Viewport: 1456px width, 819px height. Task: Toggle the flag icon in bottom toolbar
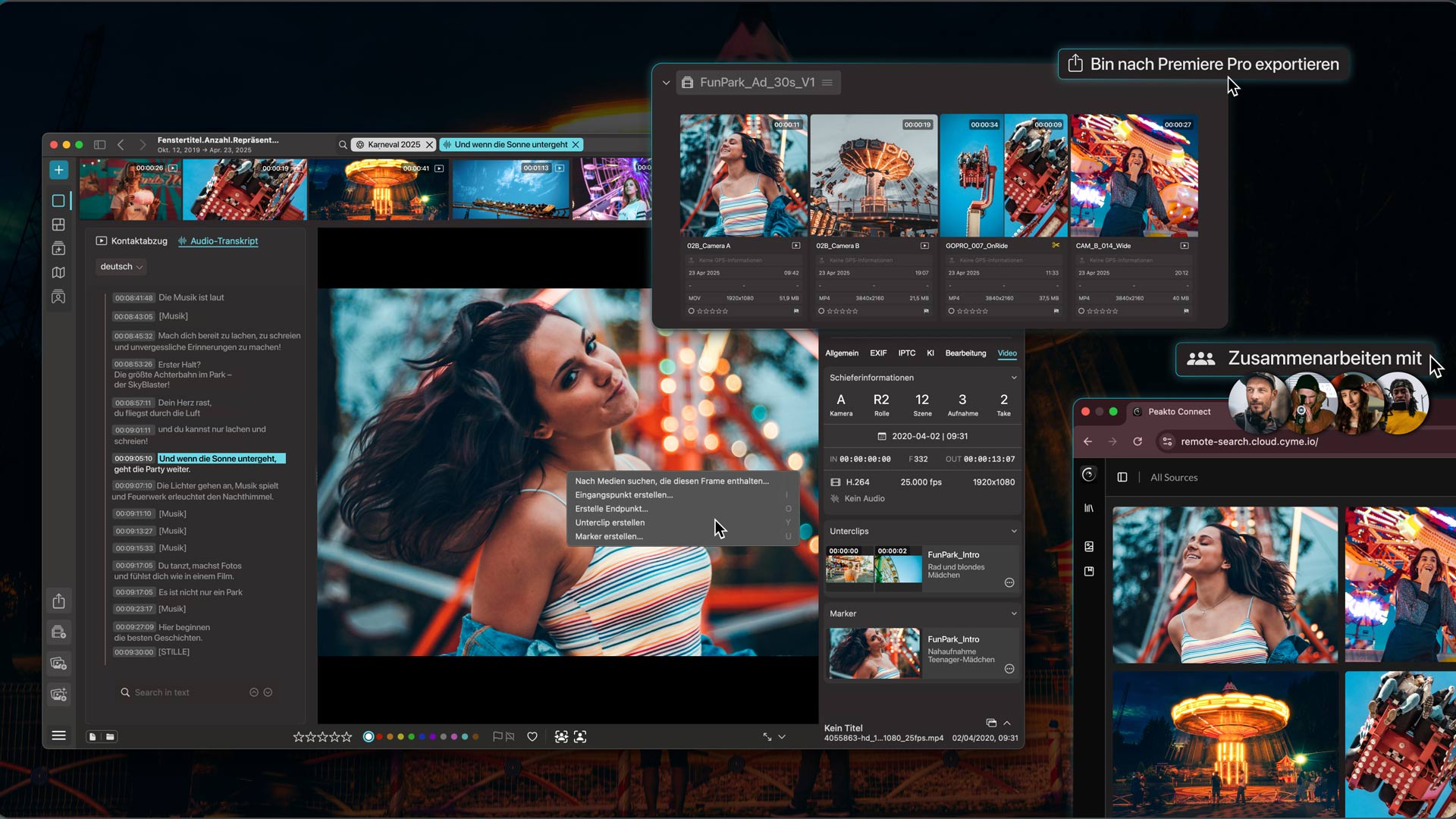497,736
